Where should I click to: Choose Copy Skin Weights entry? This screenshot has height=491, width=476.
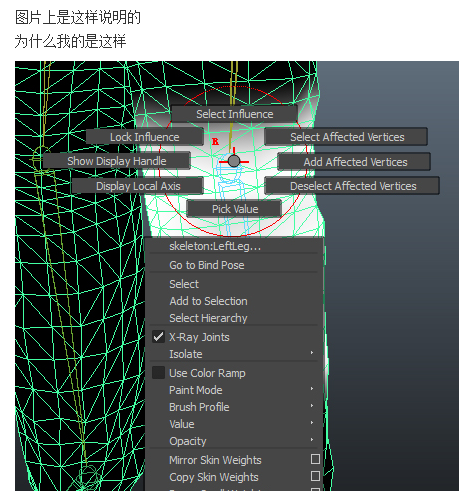[x=214, y=477]
